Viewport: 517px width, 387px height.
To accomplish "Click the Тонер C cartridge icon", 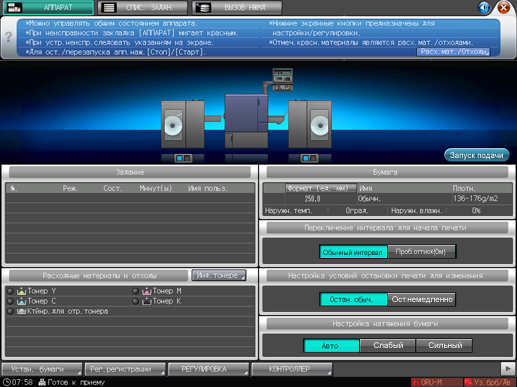I will tap(22, 301).
